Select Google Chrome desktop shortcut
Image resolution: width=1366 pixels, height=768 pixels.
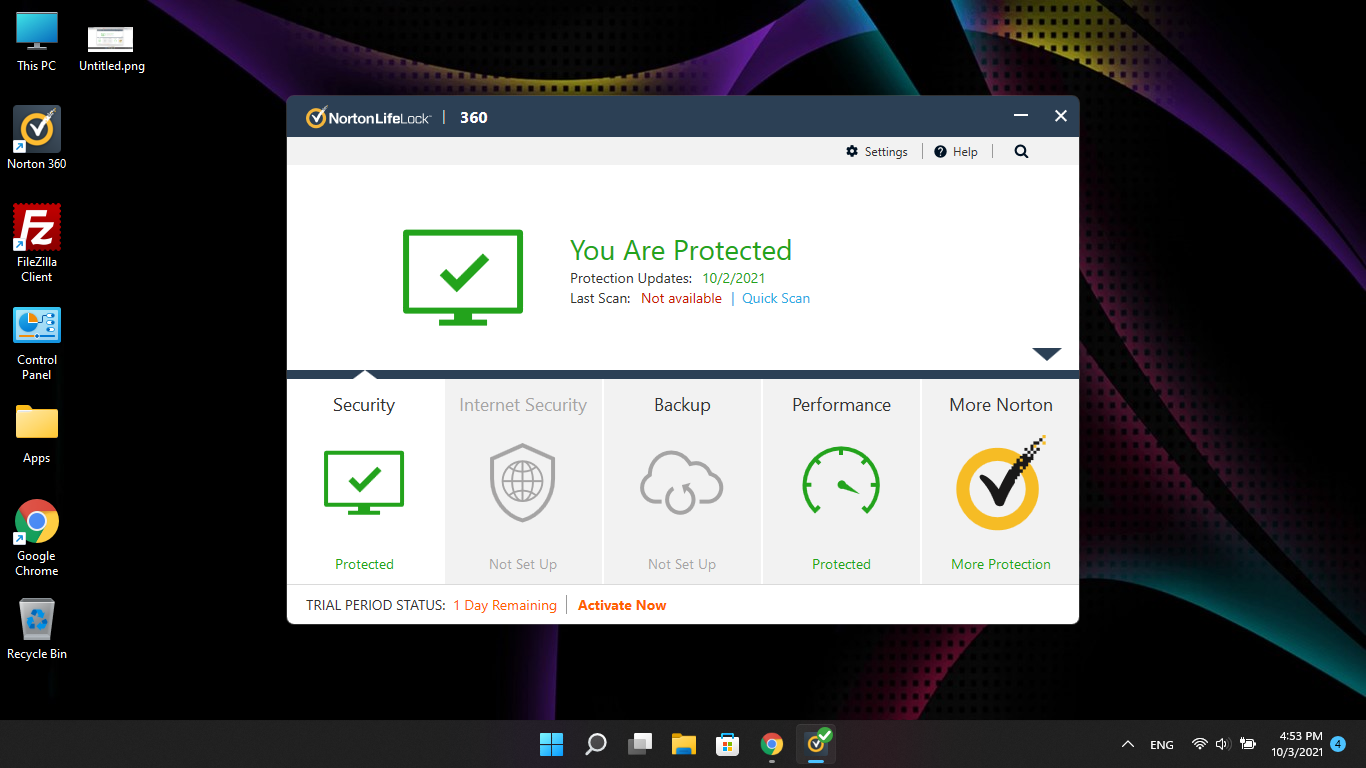click(x=37, y=538)
